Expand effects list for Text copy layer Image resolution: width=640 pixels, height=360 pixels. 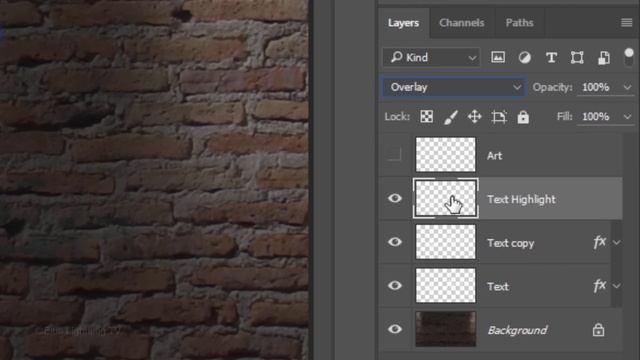click(x=617, y=242)
